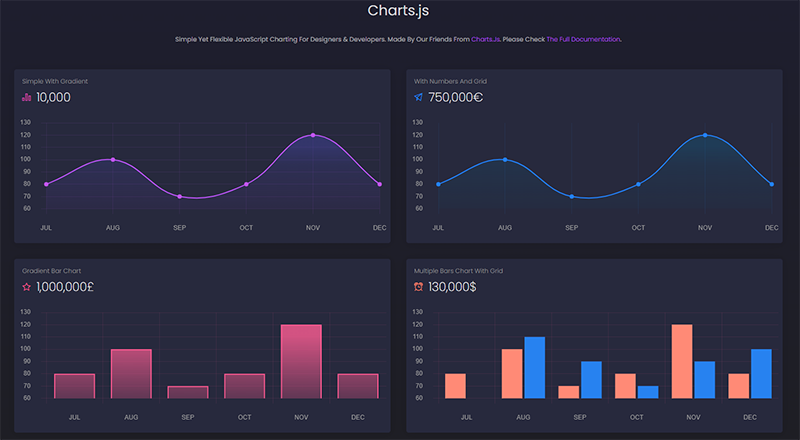
Task: Click the DEC data point on the purple line chart
Action: (380, 184)
